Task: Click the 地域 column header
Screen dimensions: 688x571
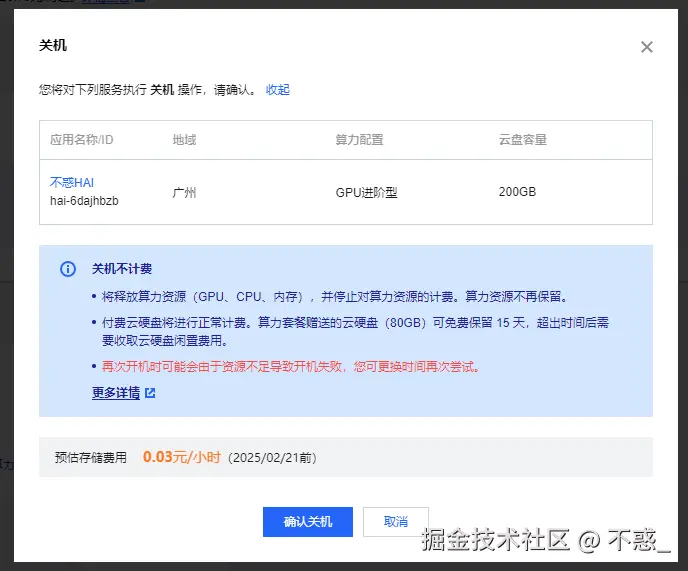Action: tap(184, 140)
